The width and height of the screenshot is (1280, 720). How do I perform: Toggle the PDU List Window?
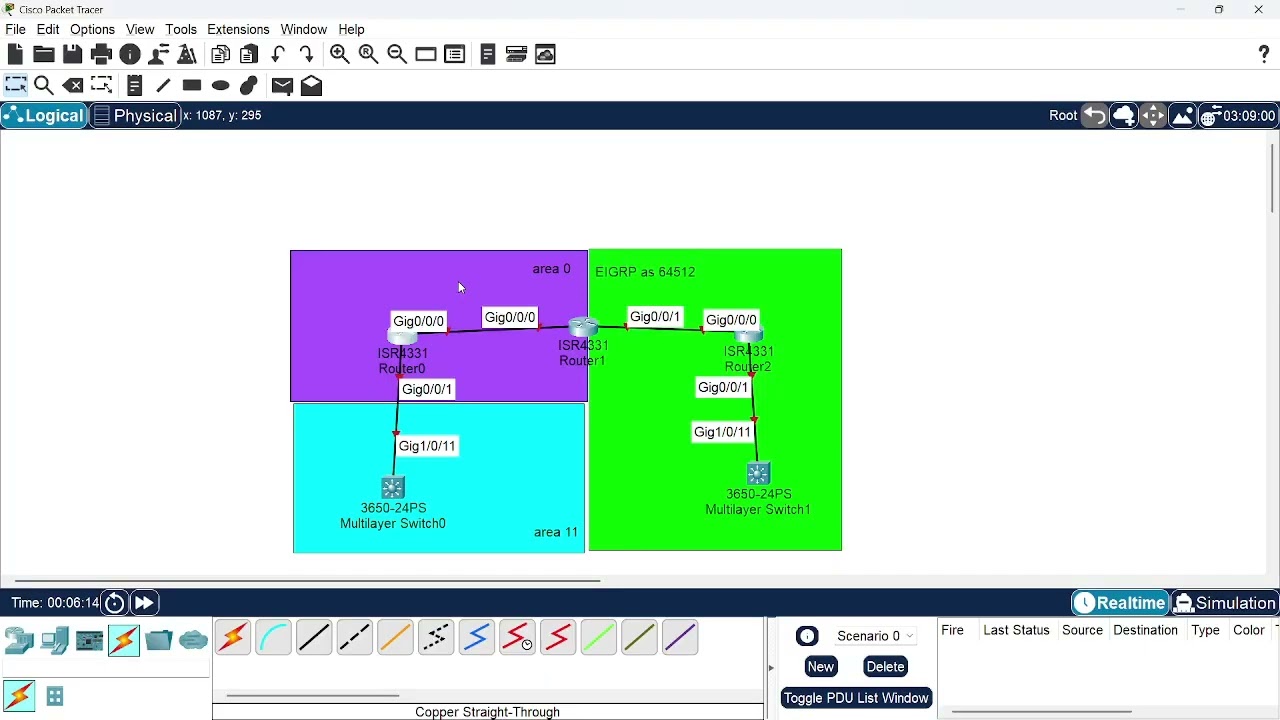point(856,698)
